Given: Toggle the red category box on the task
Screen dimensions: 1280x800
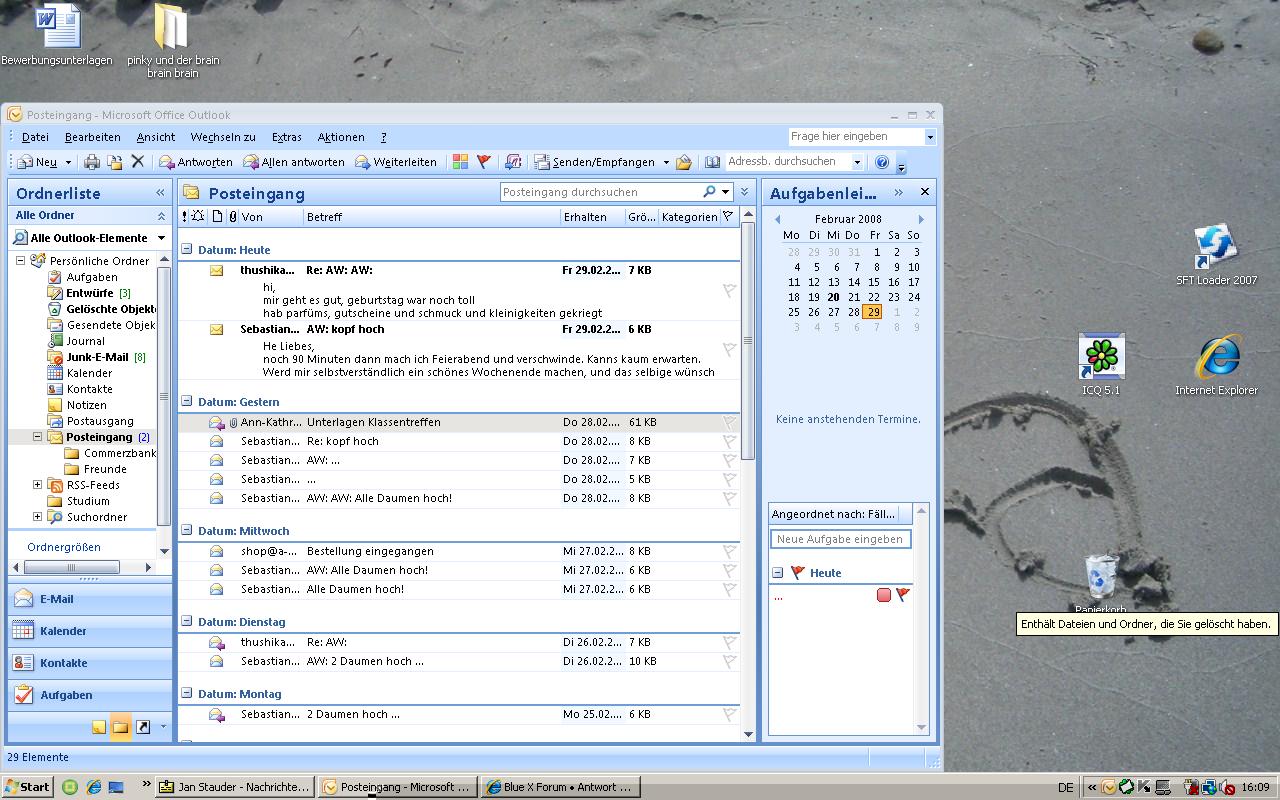Looking at the screenshot, I should (883, 595).
